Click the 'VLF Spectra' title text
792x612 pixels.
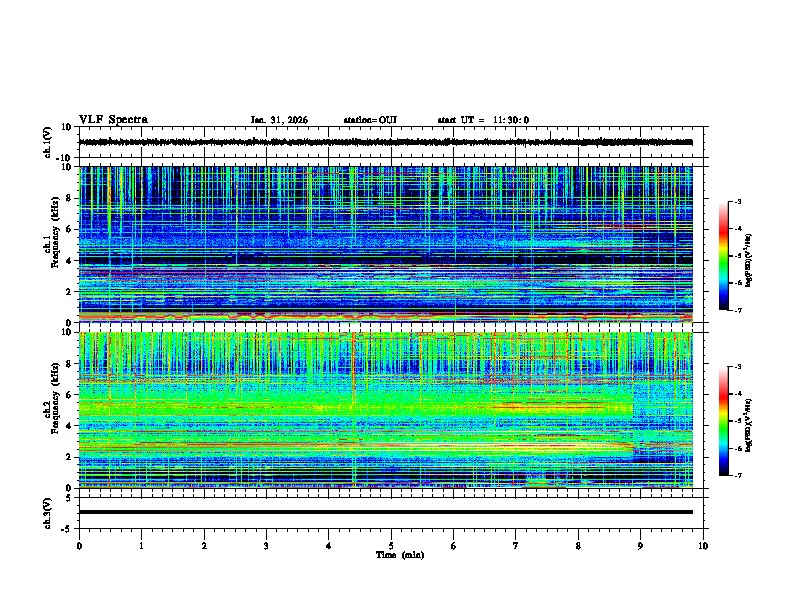pyautogui.click(x=113, y=120)
